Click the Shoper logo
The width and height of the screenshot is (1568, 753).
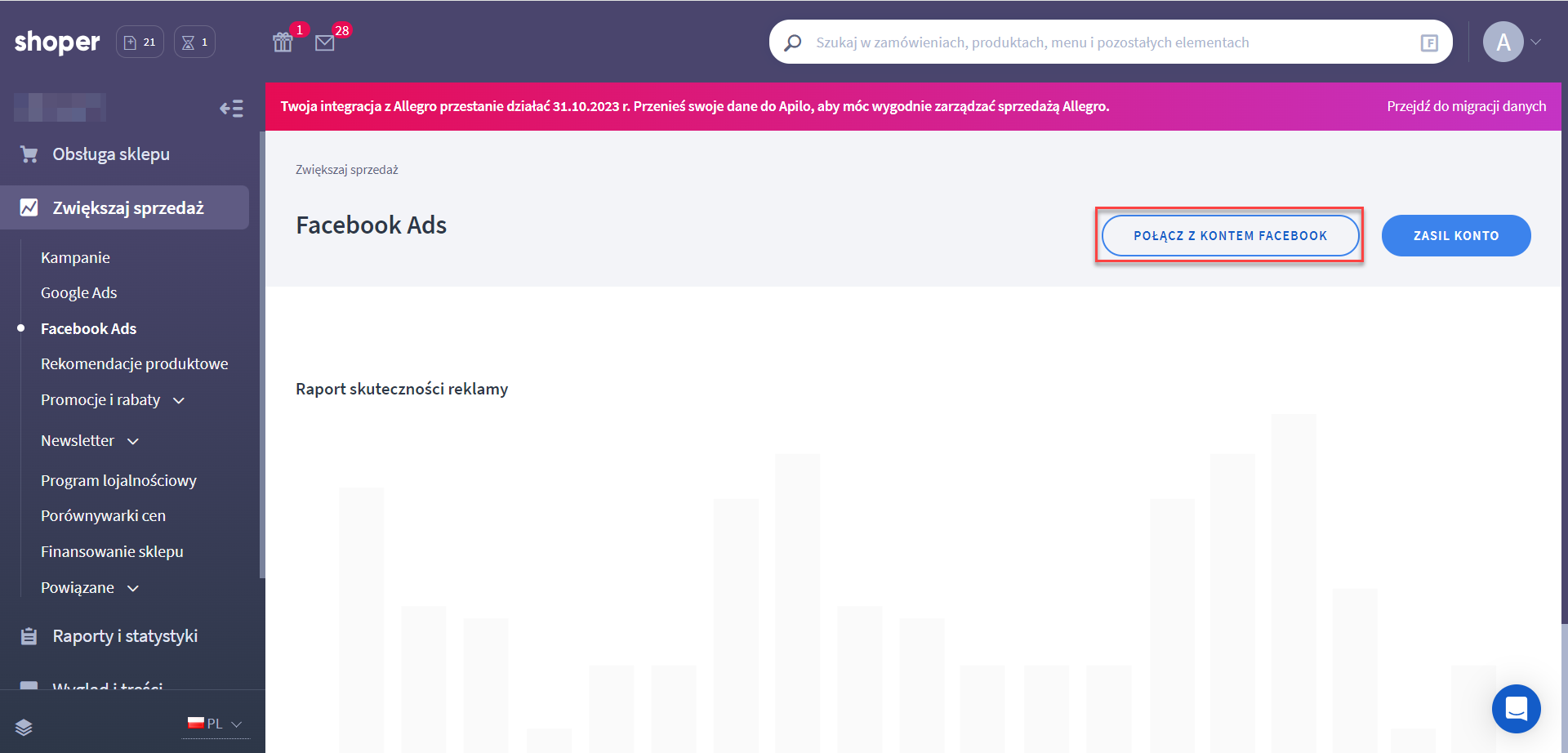pos(57,42)
